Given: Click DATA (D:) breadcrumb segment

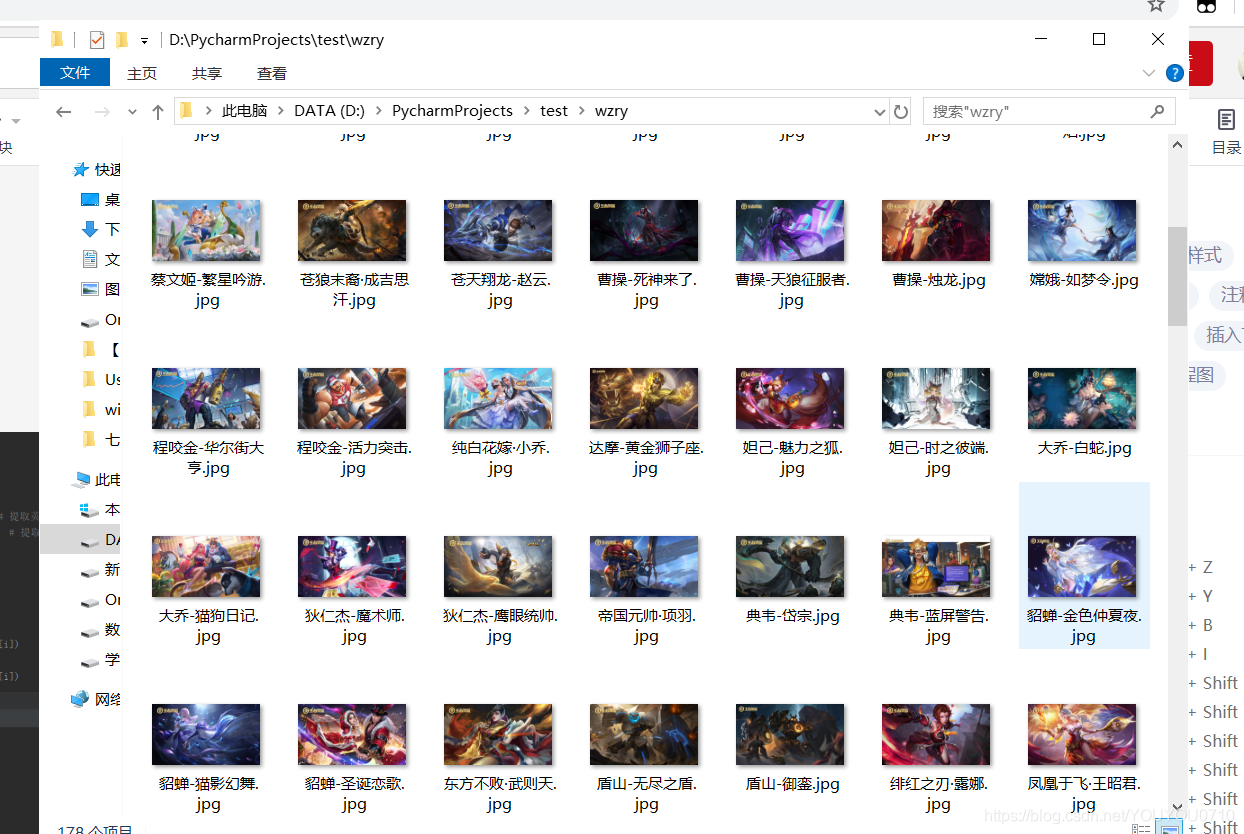Looking at the screenshot, I should point(329,111).
